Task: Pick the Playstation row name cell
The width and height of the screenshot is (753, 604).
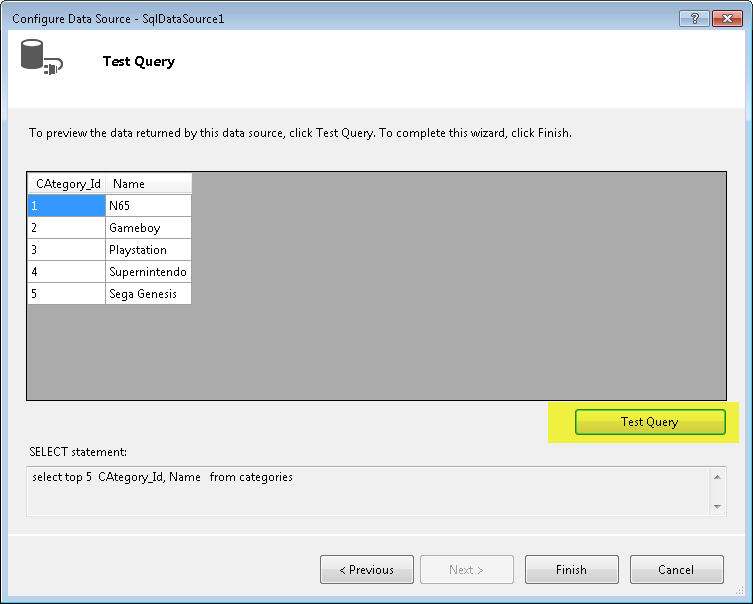Action: (x=148, y=250)
